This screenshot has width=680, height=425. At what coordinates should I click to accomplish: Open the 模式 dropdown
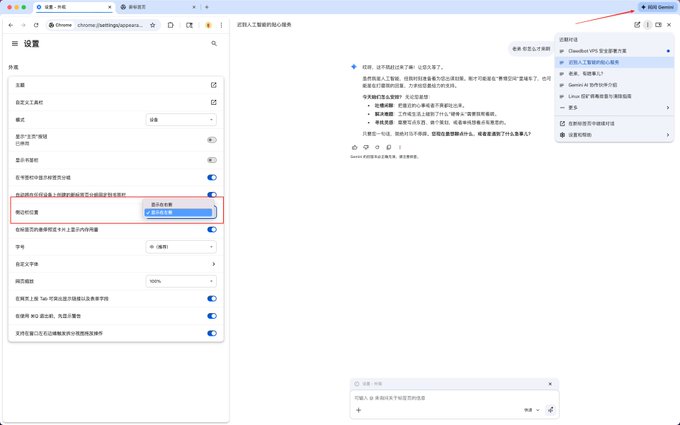180,119
